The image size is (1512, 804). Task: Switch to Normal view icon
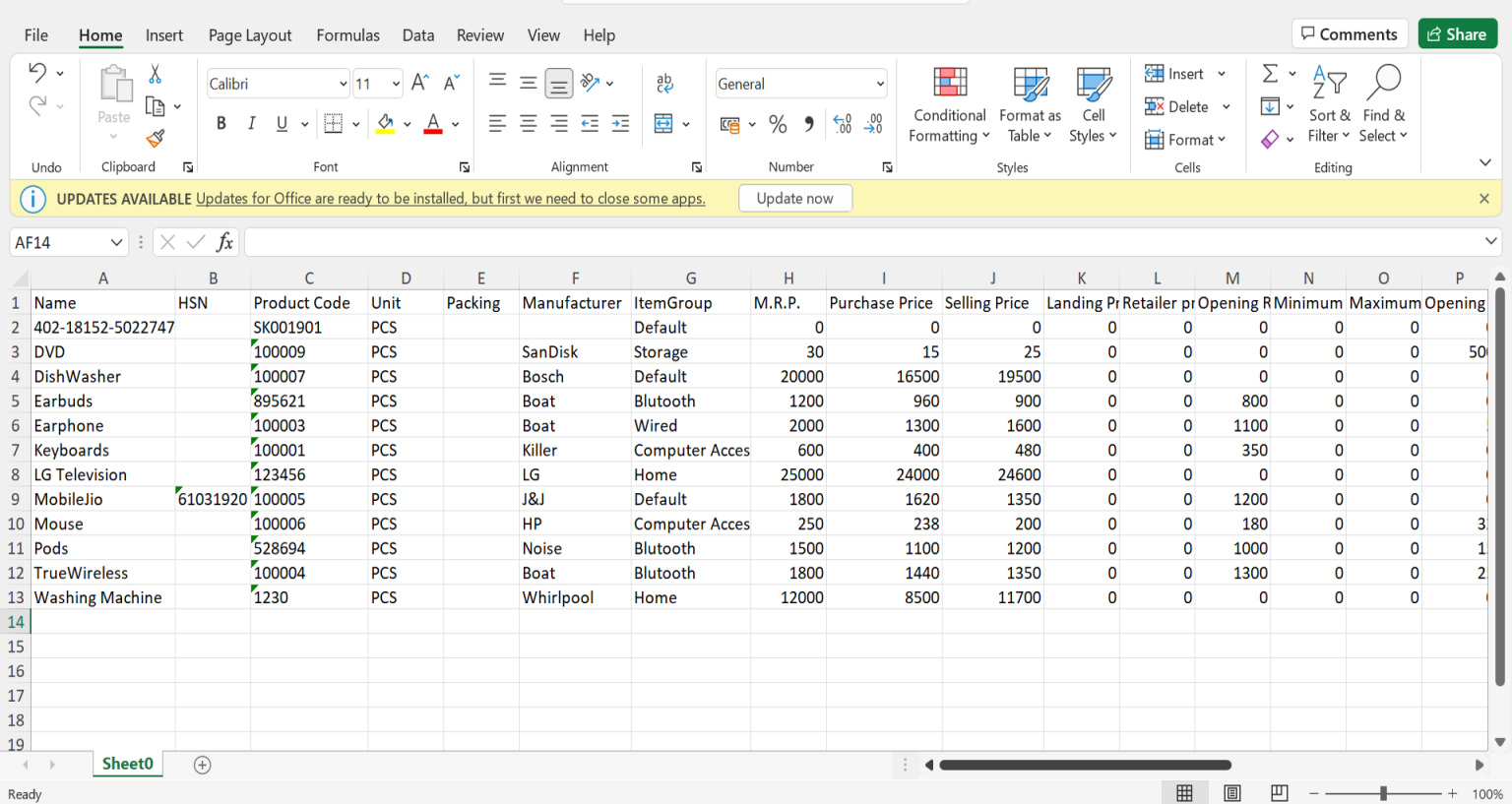pos(1185,793)
